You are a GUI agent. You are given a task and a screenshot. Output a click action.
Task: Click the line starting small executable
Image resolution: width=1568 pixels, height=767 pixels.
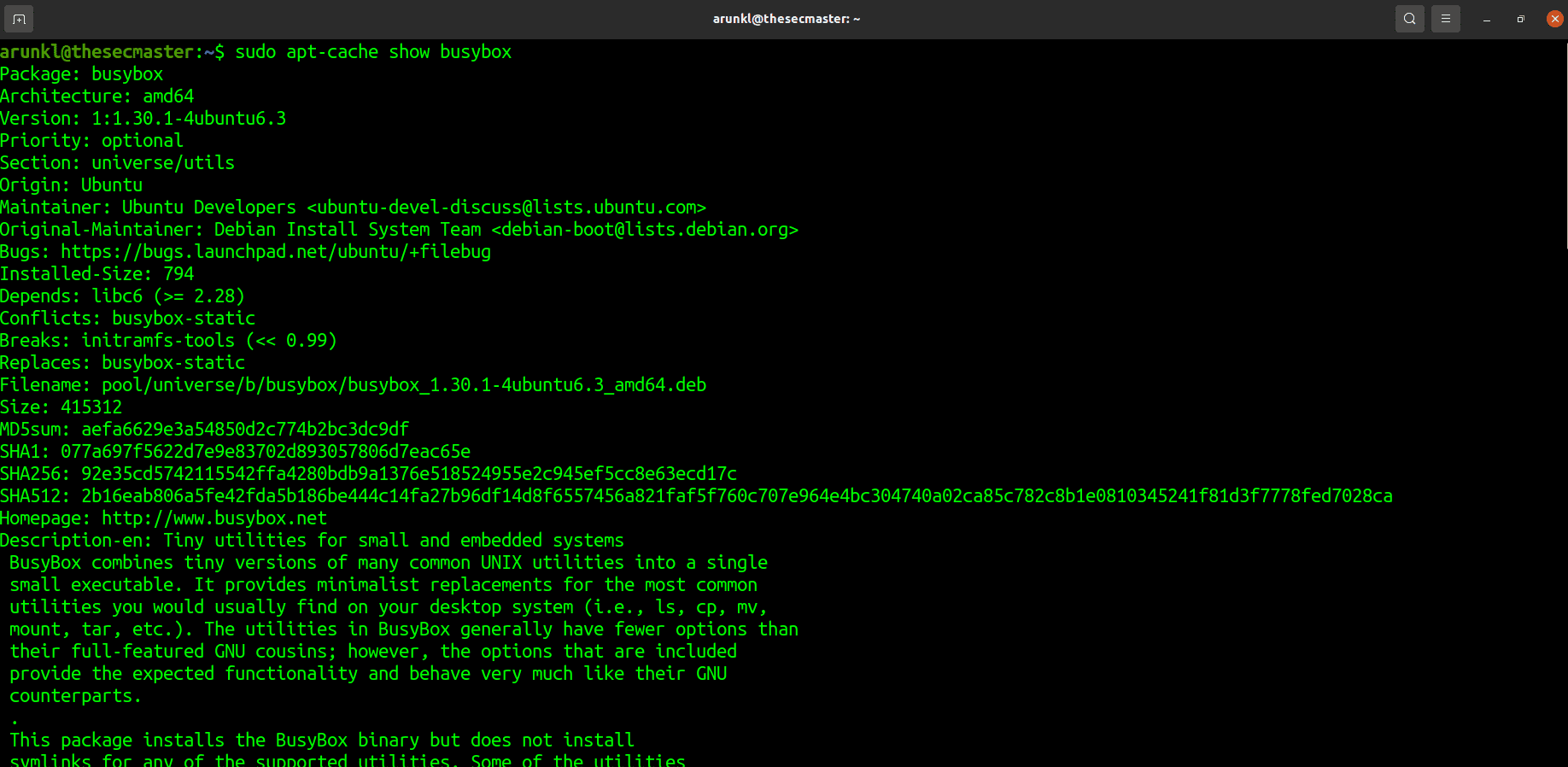[x=383, y=585]
